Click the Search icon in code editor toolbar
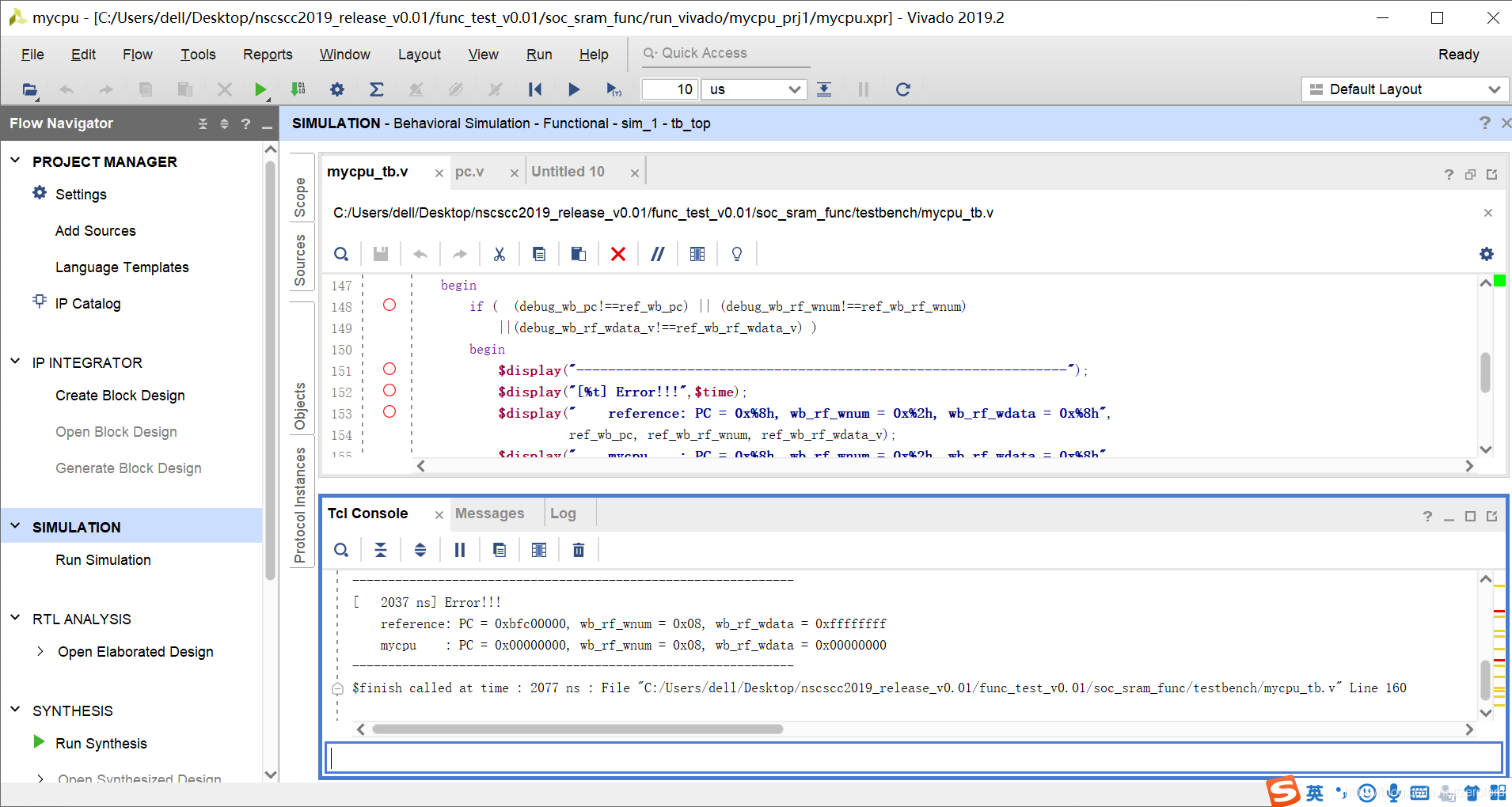Viewport: 1512px width, 807px height. (x=341, y=254)
